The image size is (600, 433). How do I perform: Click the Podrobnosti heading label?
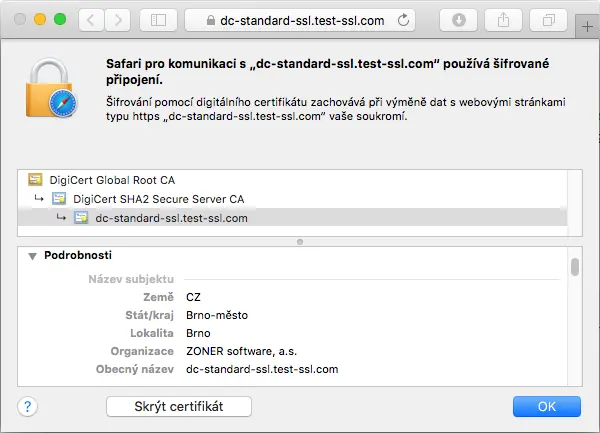pyautogui.click(x=78, y=255)
